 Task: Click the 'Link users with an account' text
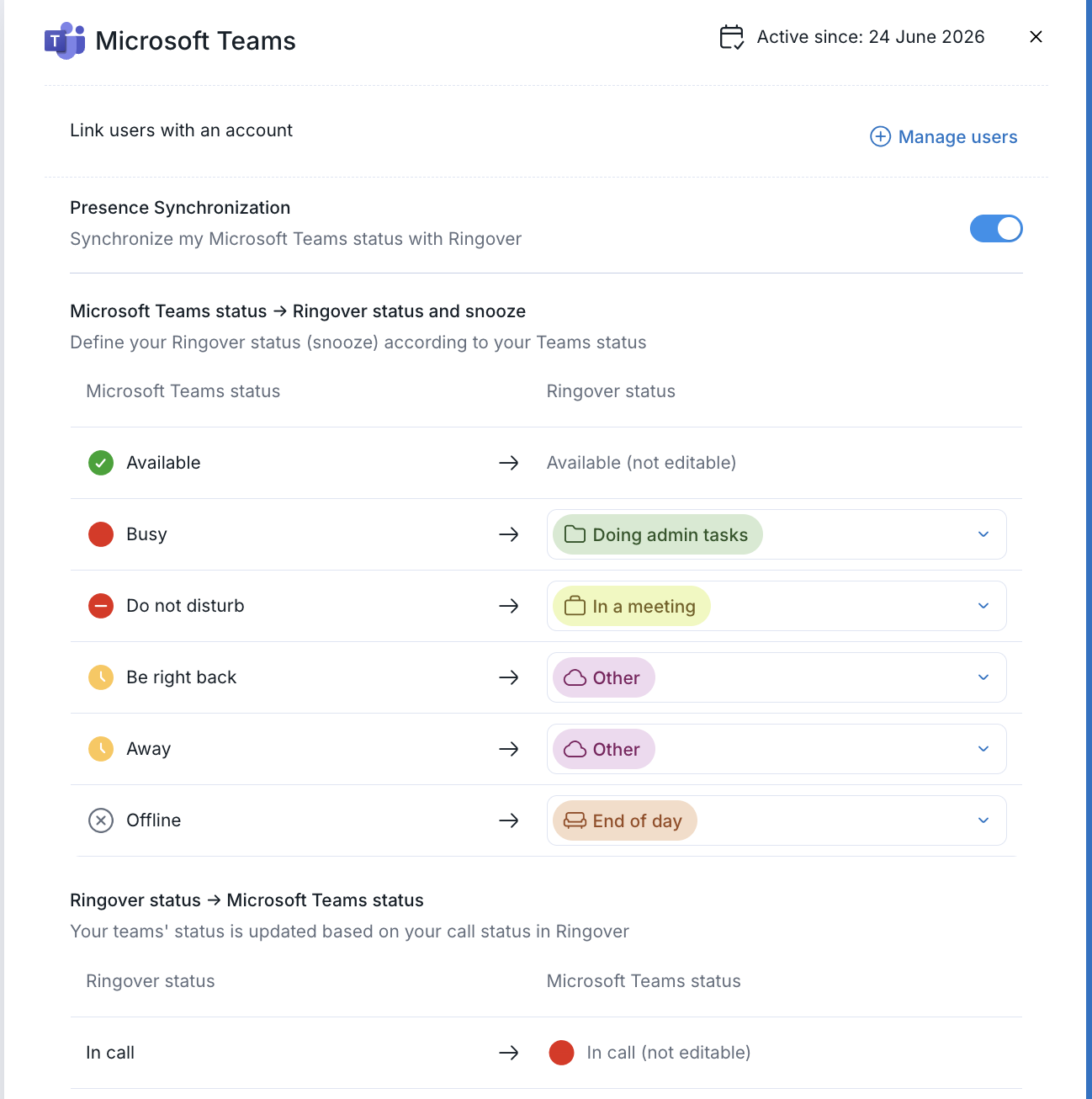point(182,130)
